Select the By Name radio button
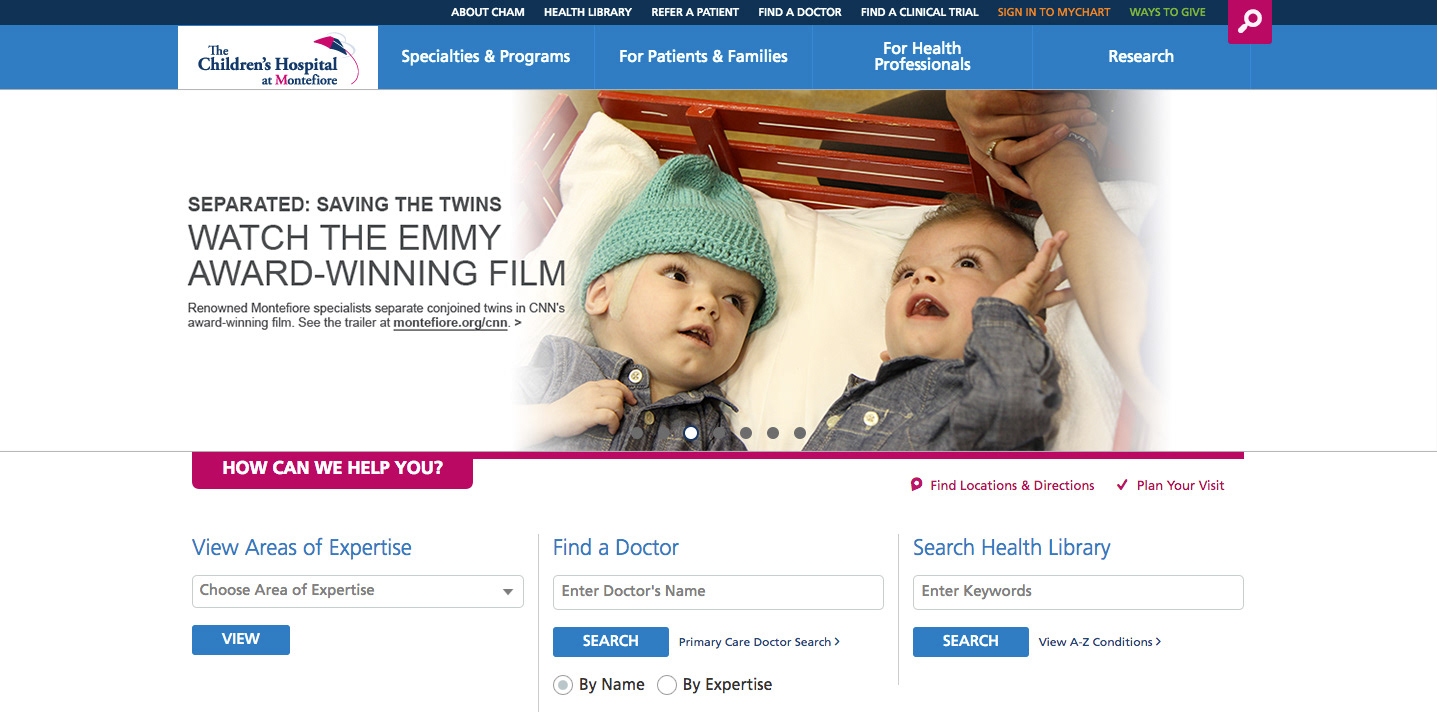Viewport: 1437px width, 712px height. (564, 685)
